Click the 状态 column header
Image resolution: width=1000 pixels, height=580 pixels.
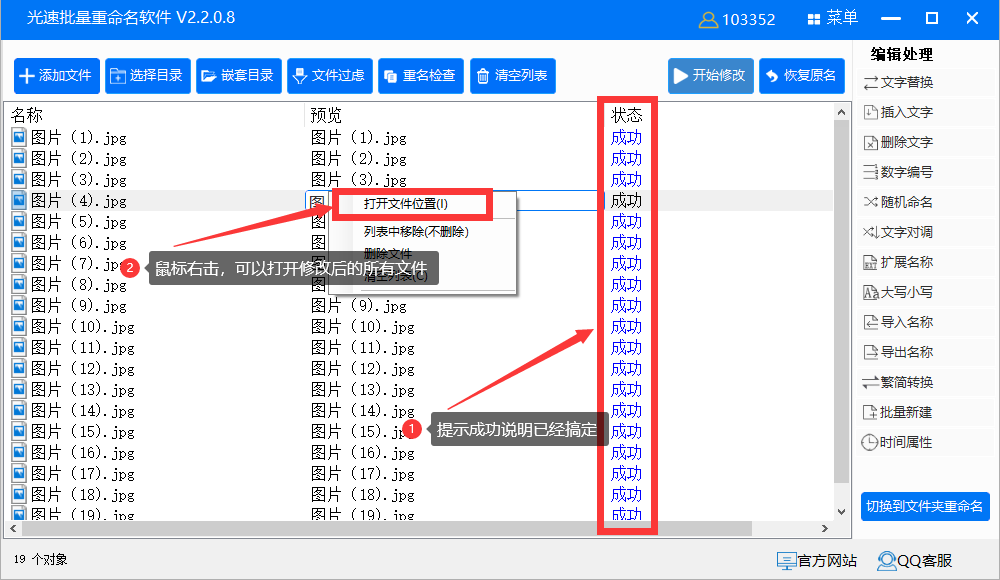point(626,115)
